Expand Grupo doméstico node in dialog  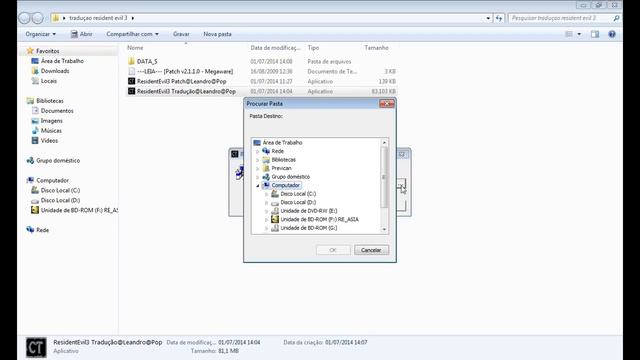click(258, 177)
